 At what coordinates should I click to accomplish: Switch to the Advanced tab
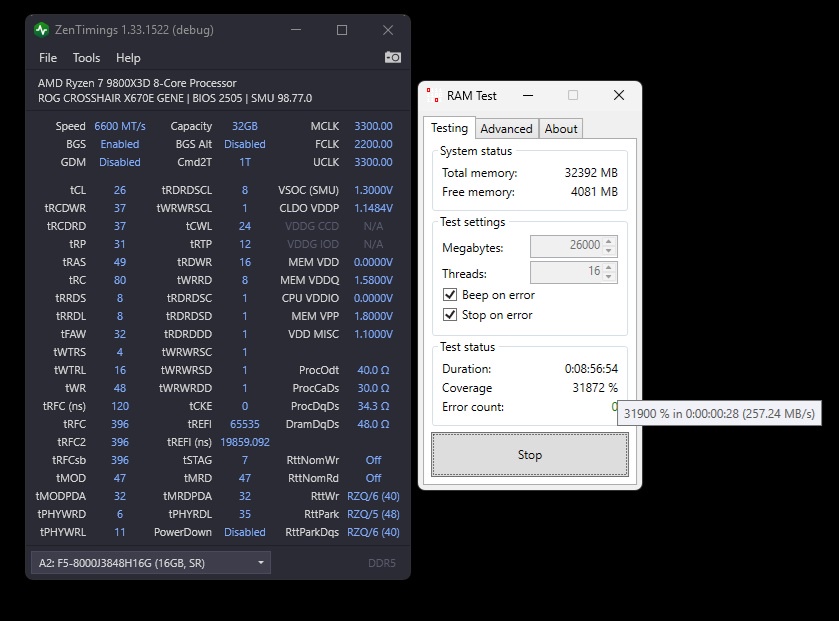[x=506, y=129]
